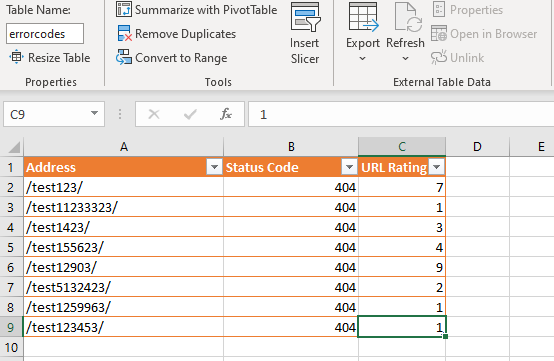Click cell containing /test1423/
Screen dimensions: 554x361
(124, 227)
